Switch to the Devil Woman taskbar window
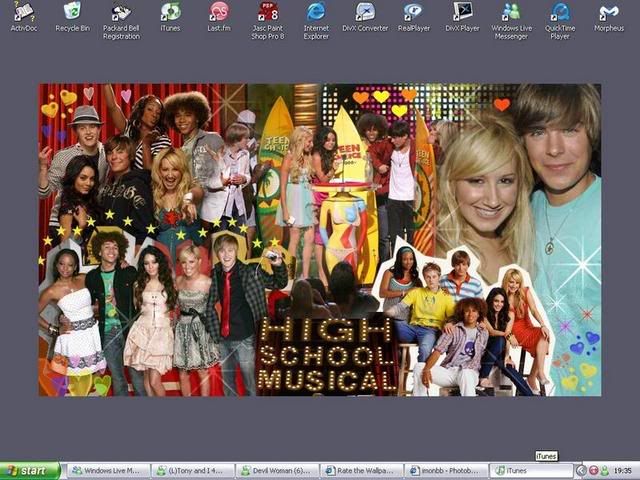 point(277,470)
